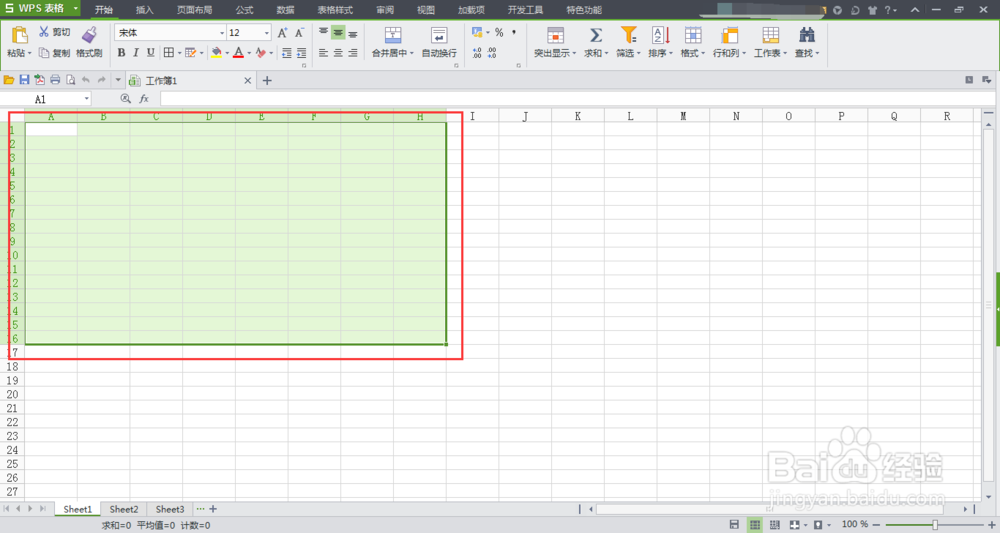Add a new sheet with the plus button

point(213,509)
